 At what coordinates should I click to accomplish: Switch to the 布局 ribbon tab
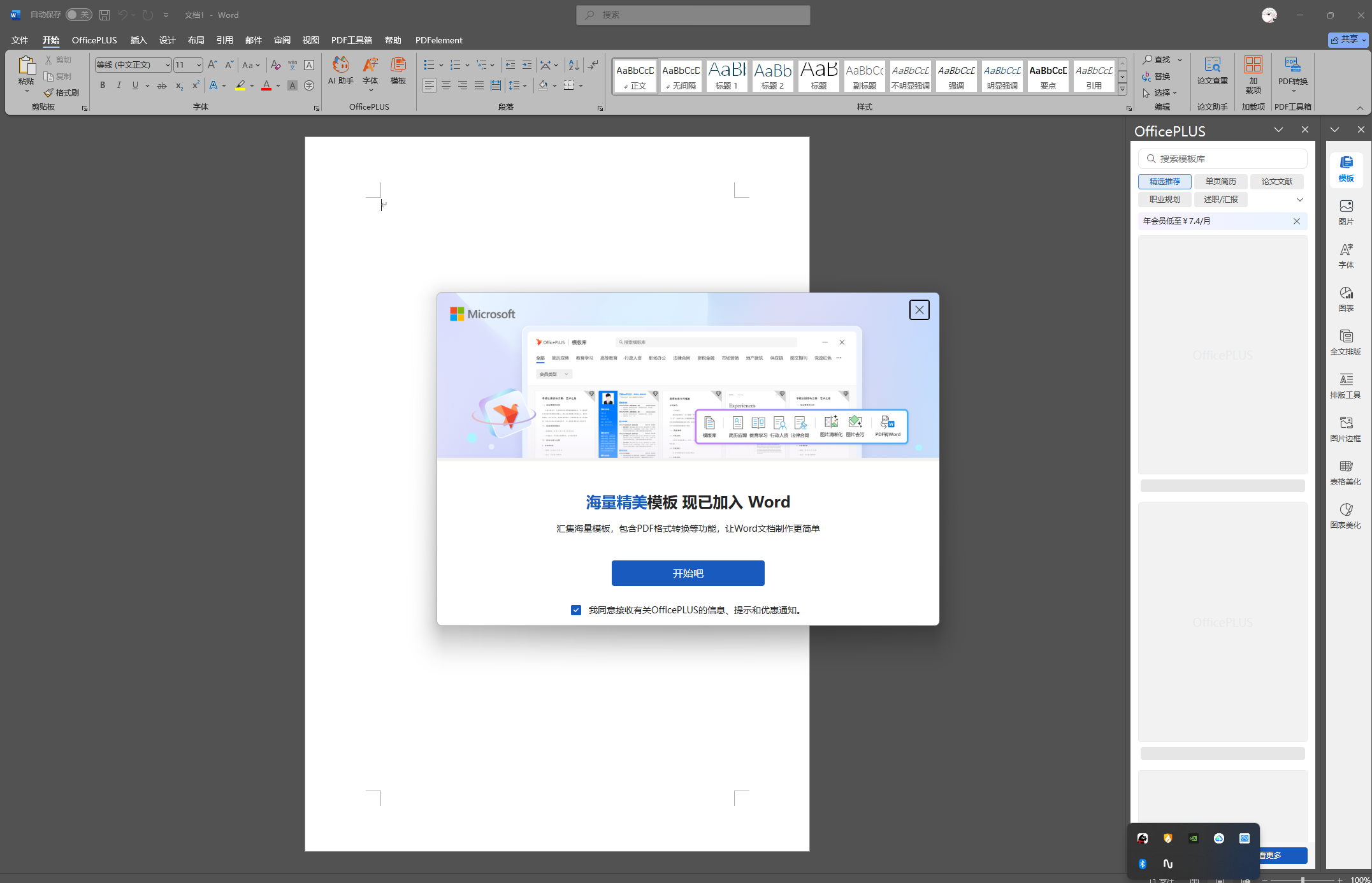coord(196,40)
